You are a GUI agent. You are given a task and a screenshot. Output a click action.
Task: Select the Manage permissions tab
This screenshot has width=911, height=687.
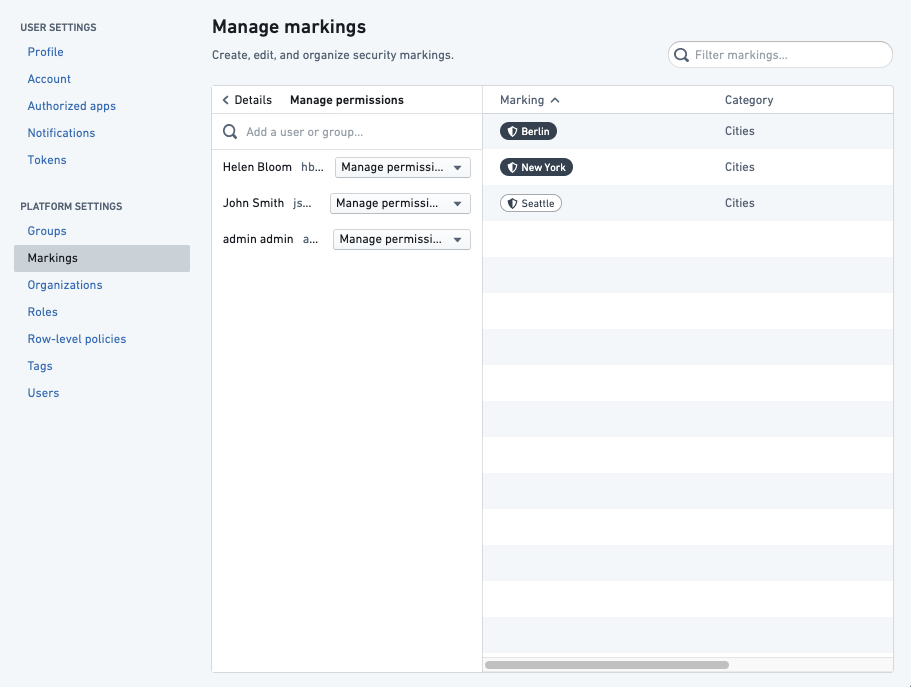[x=347, y=100]
